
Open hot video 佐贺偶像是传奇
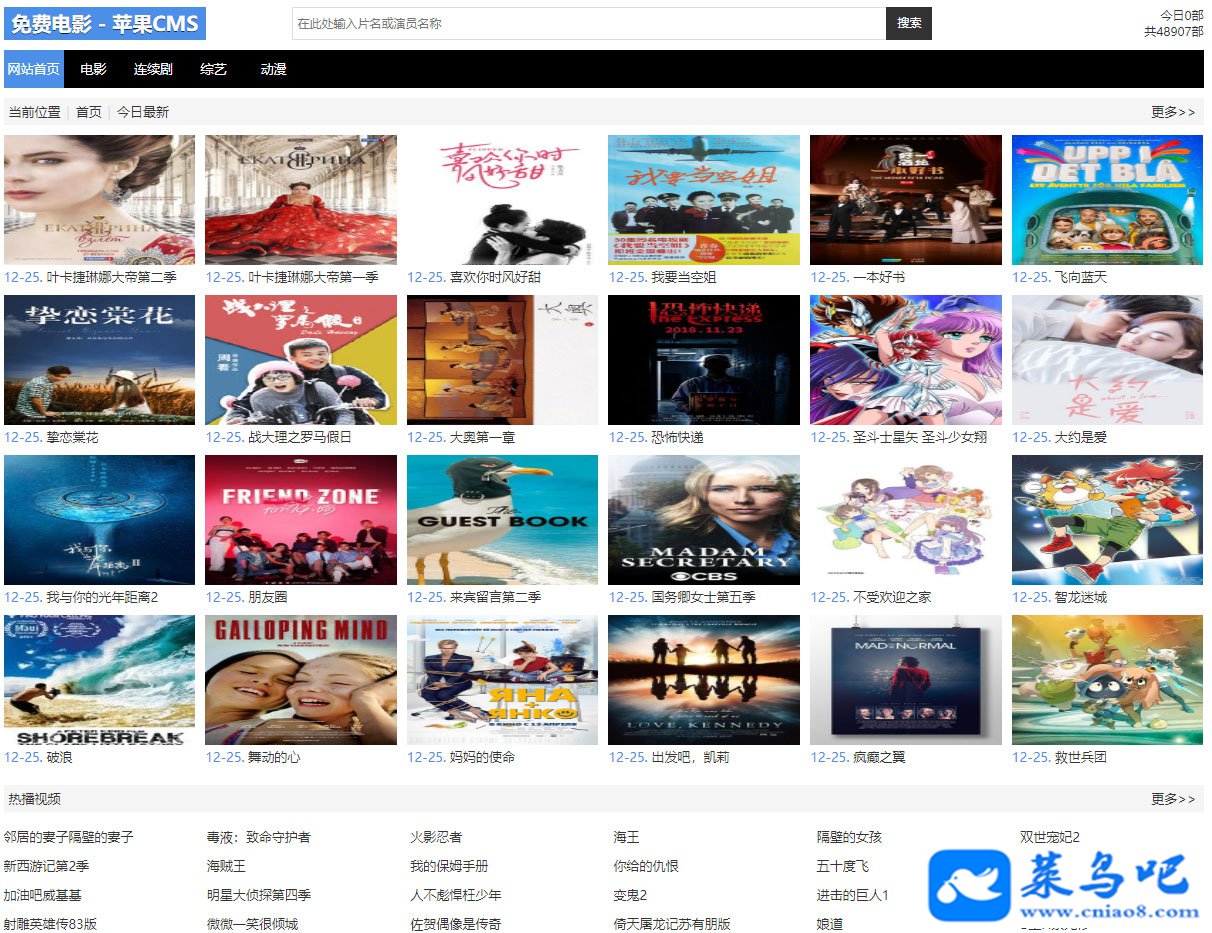[456, 924]
